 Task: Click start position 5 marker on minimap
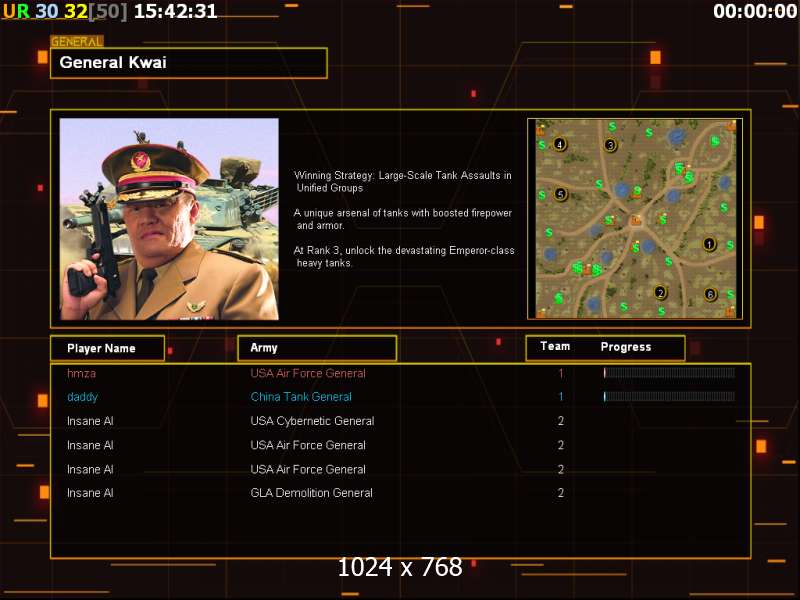561,194
